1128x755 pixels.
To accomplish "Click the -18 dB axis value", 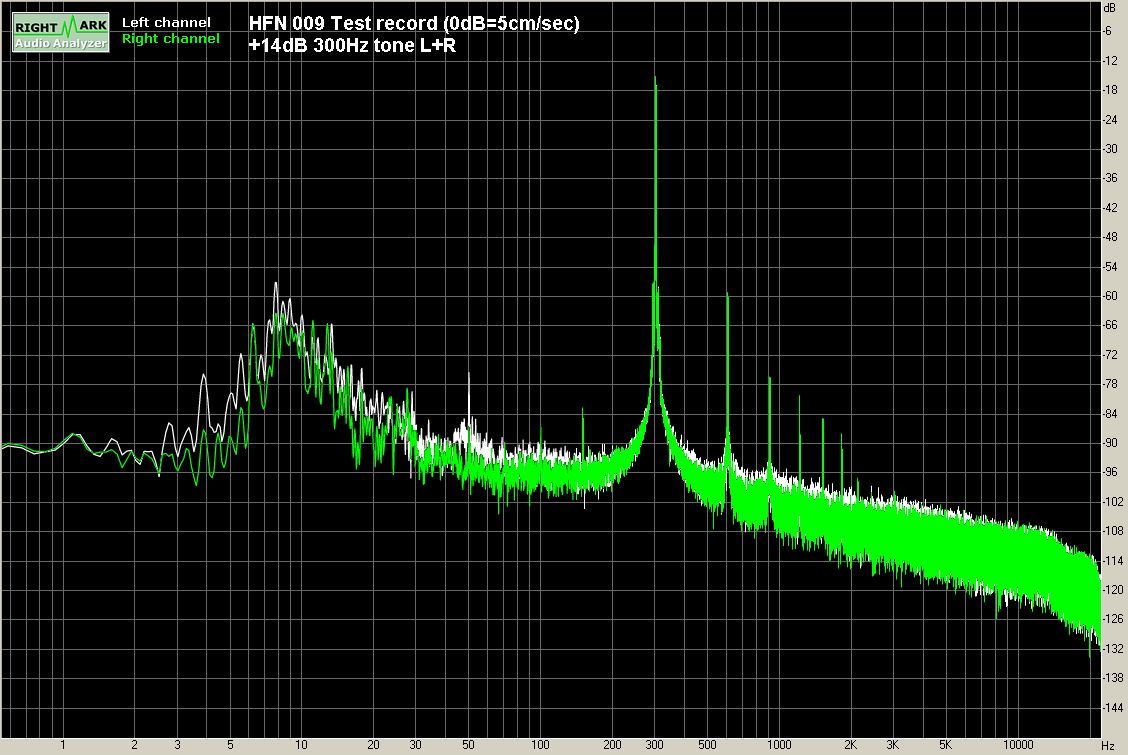I will coord(1110,90).
